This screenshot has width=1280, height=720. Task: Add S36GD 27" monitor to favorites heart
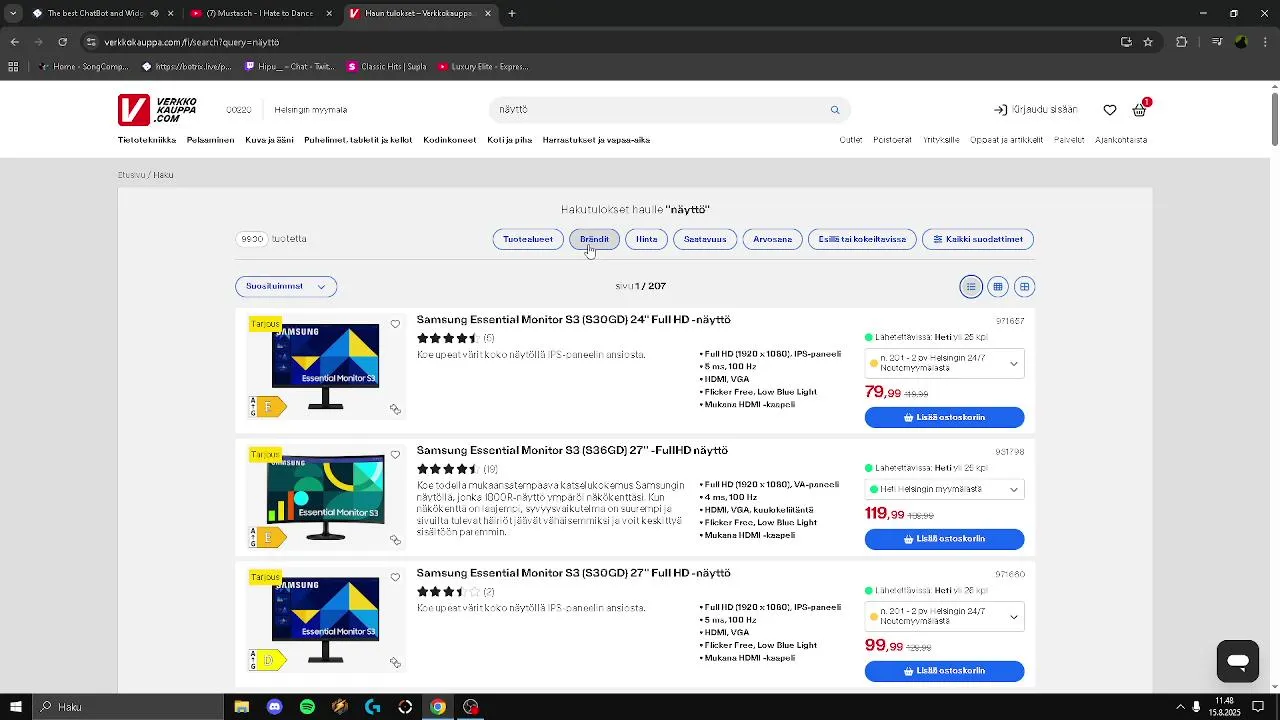coord(395,455)
